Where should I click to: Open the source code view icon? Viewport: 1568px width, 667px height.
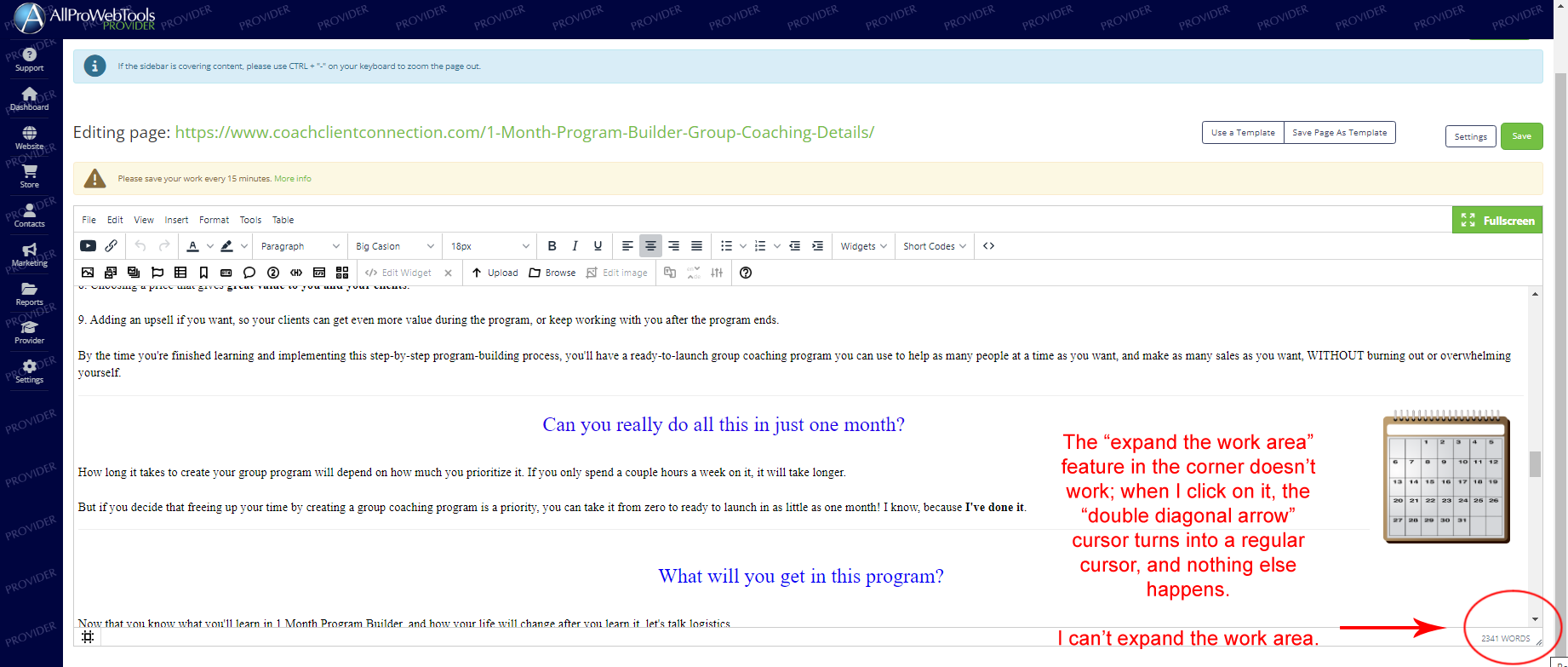coord(988,246)
